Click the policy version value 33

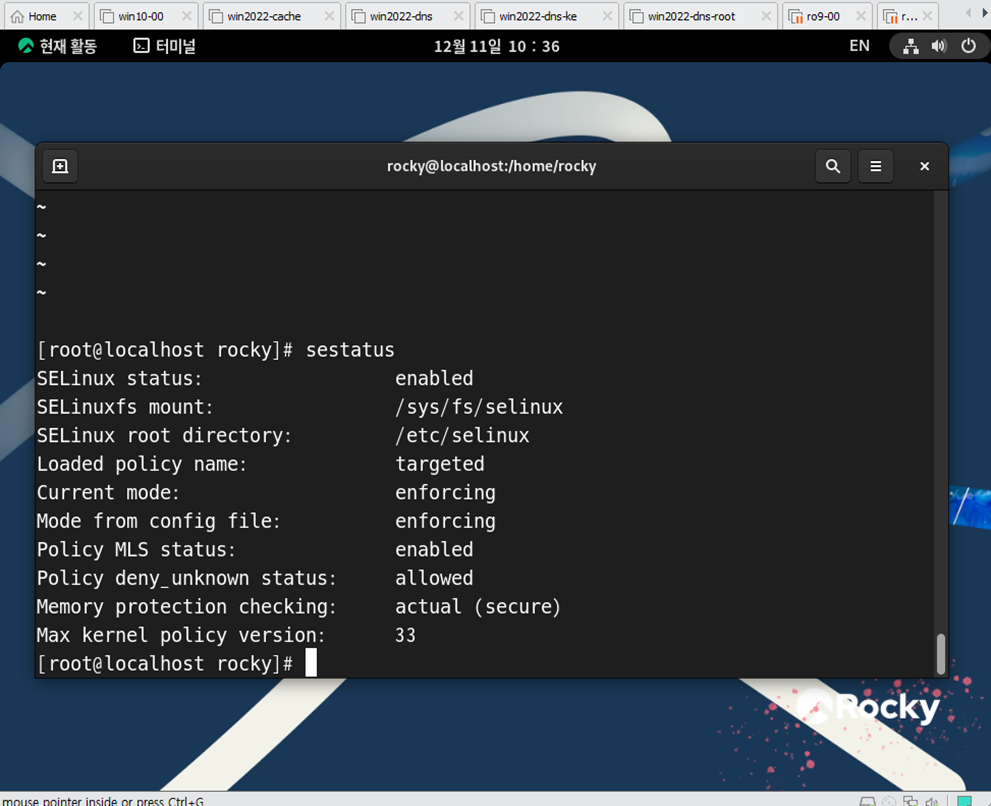[406, 635]
